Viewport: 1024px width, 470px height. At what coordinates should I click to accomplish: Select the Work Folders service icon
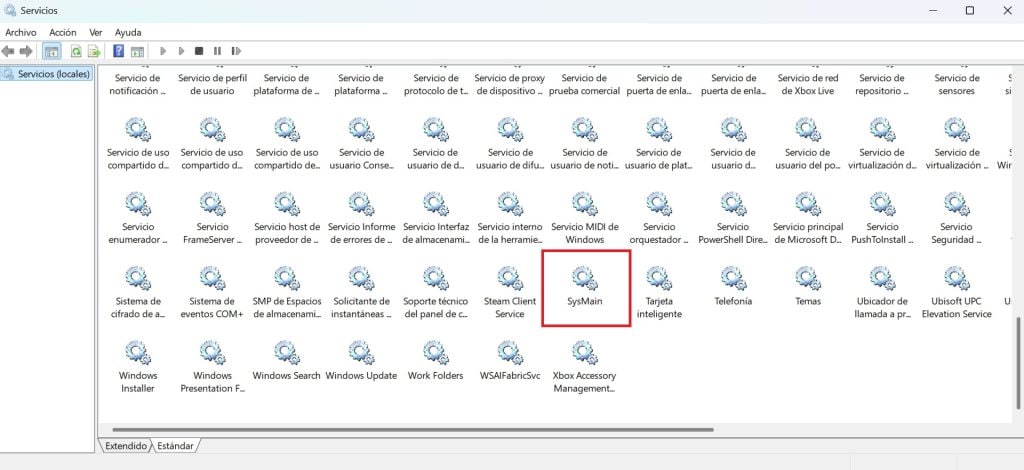coord(436,353)
